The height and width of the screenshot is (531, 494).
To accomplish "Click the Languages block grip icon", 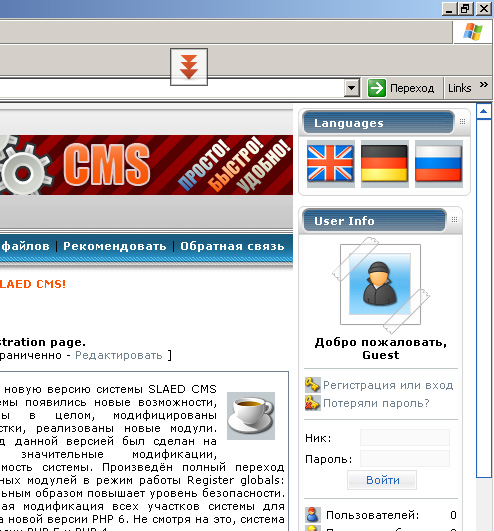I will click(x=463, y=122).
